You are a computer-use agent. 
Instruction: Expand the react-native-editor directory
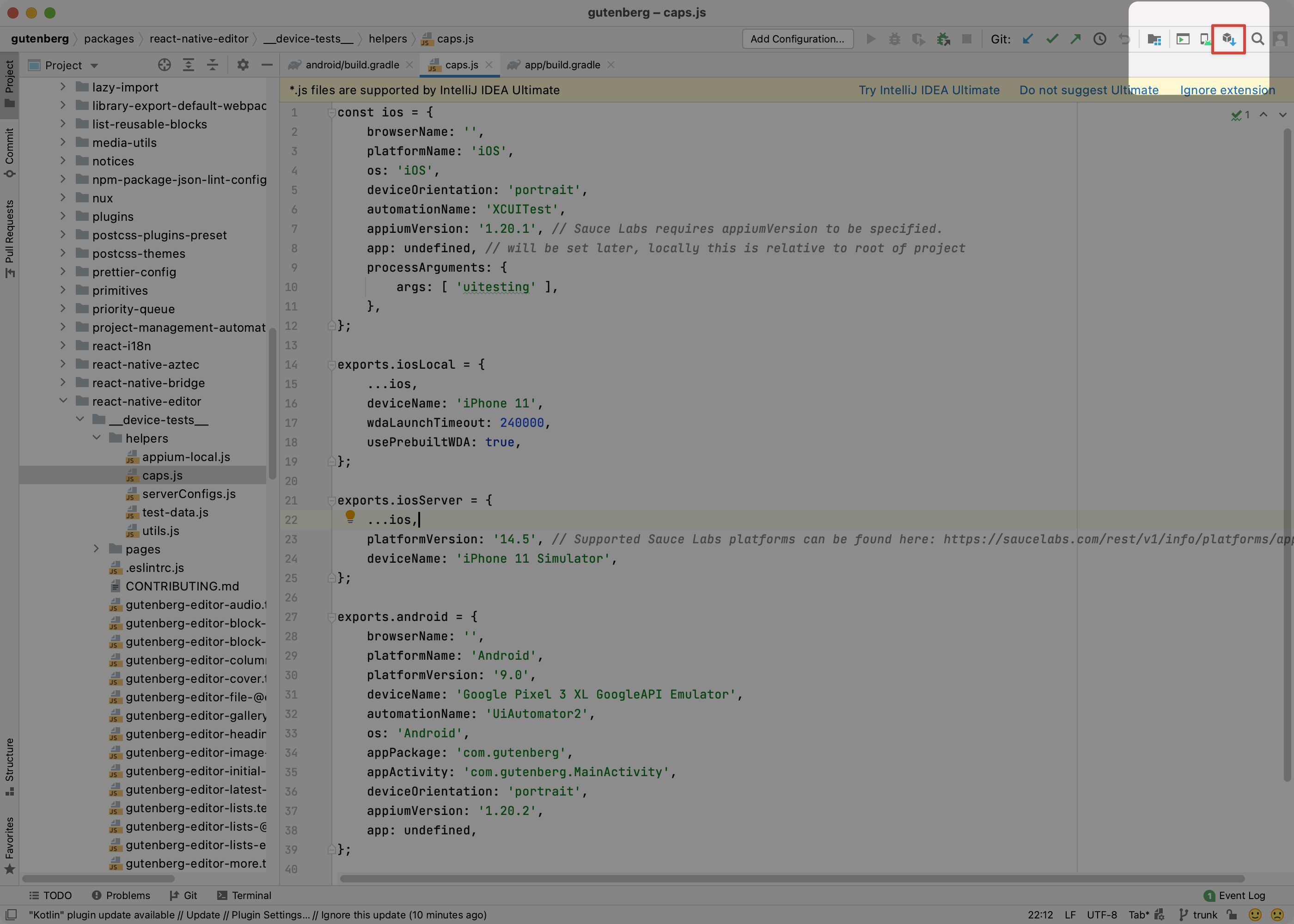63,402
